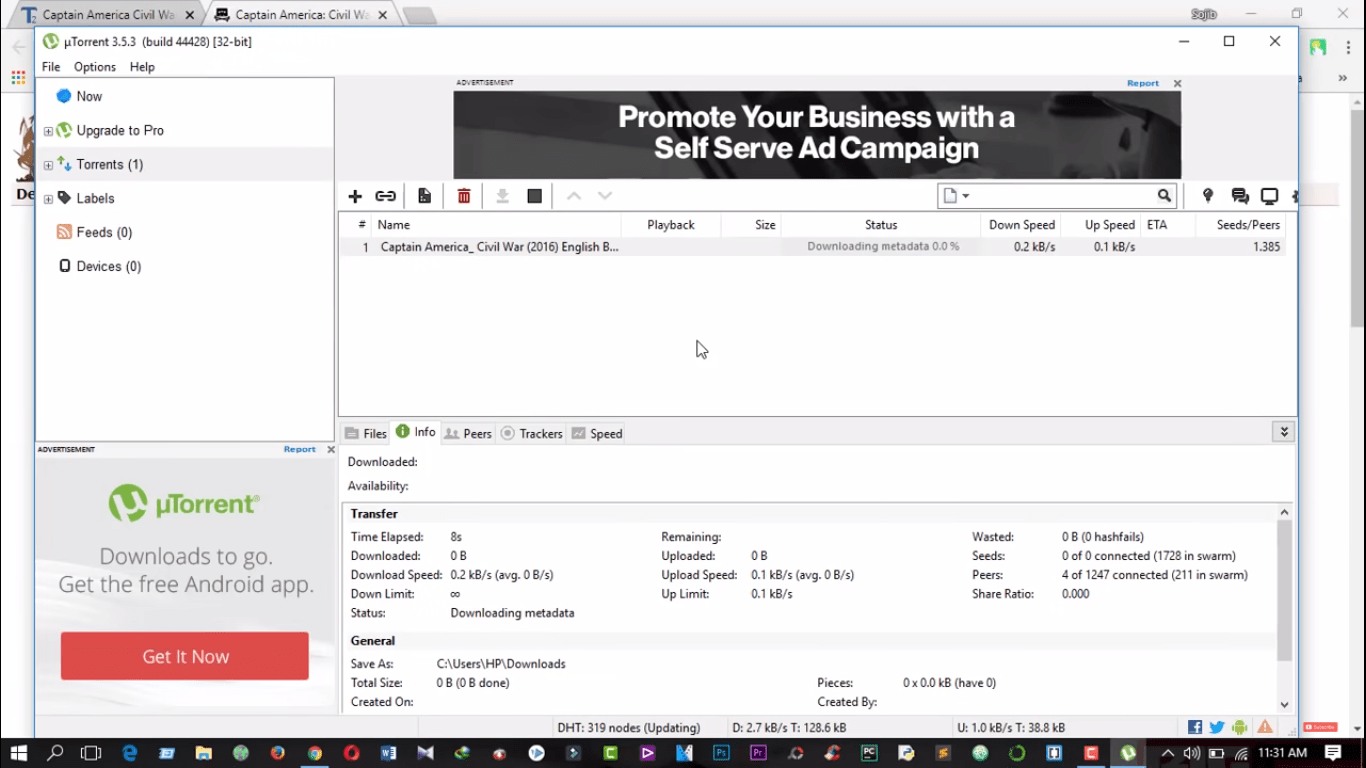Click the Move Down Queue arrow
This screenshot has width=1366, height=768.
pyautogui.click(x=605, y=196)
